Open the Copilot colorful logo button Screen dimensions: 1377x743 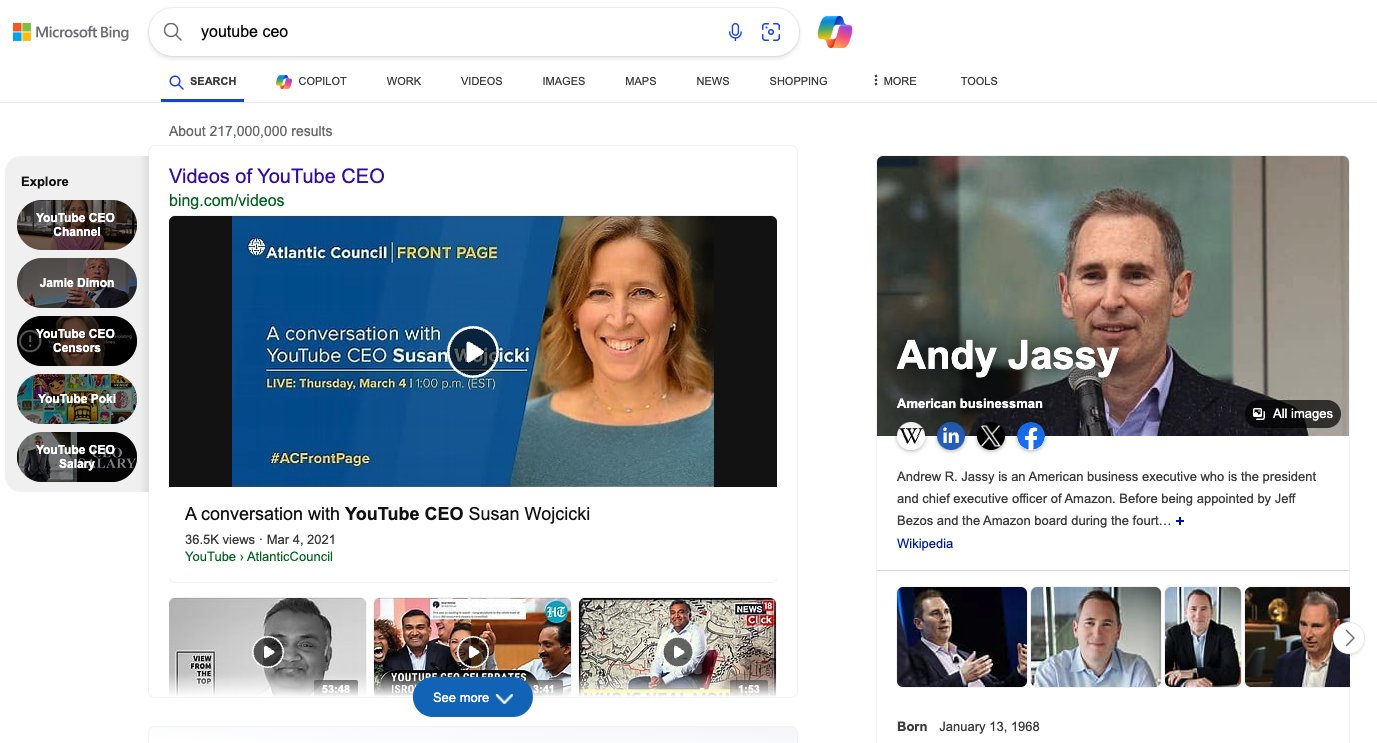coord(835,32)
